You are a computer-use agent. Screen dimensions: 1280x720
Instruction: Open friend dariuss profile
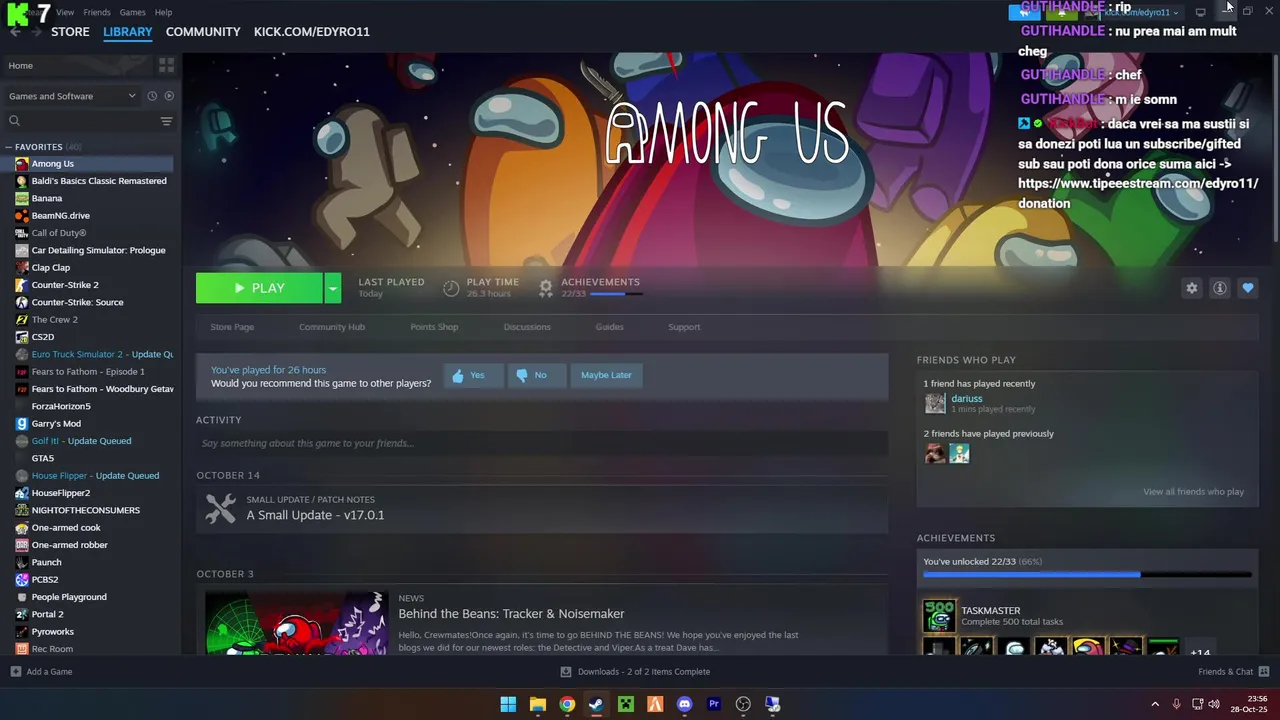coord(966,399)
